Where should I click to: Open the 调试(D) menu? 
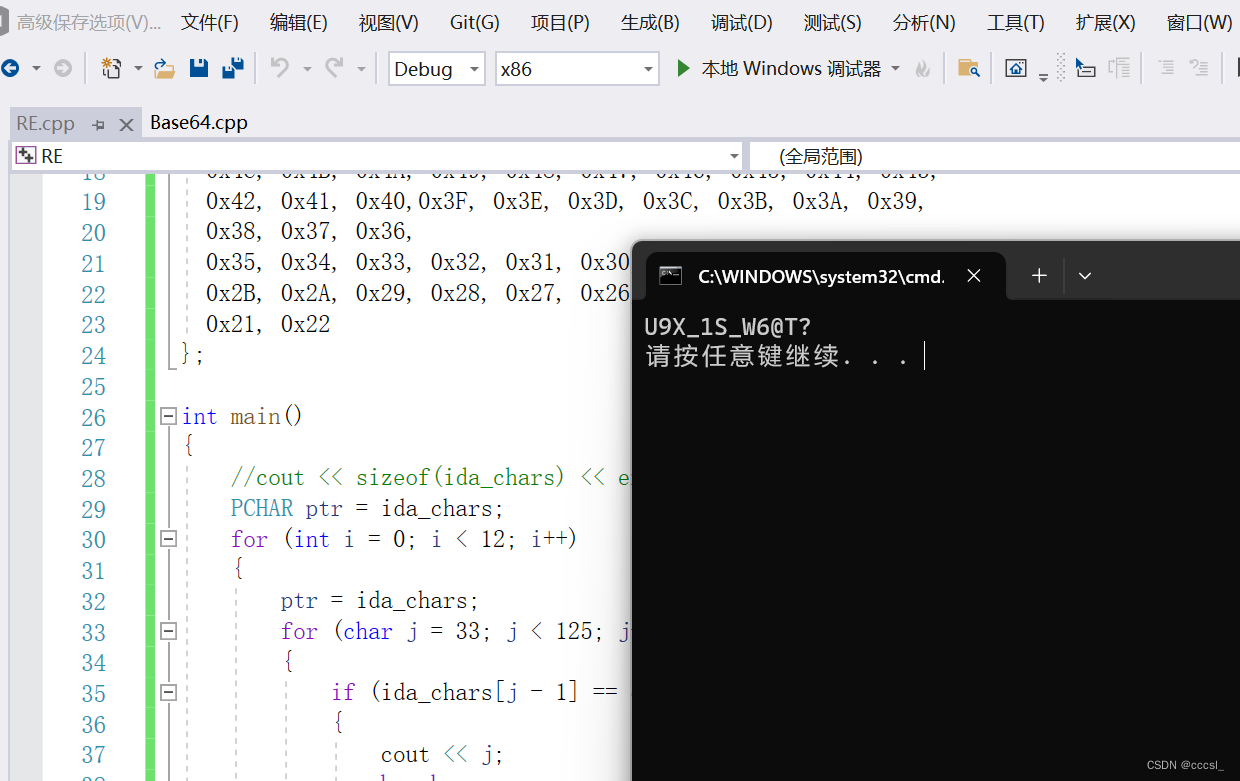pyautogui.click(x=741, y=22)
